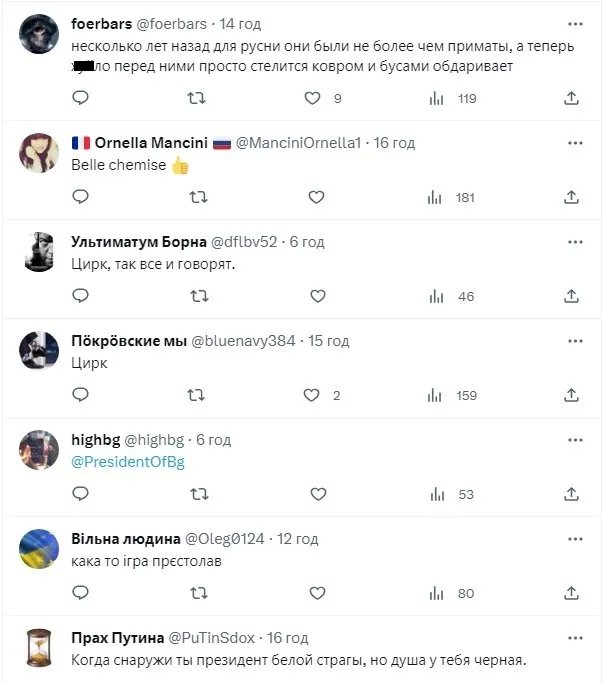
Task: Open the Вільна людина avatar with Ukrainian flag
Action: 39,548
